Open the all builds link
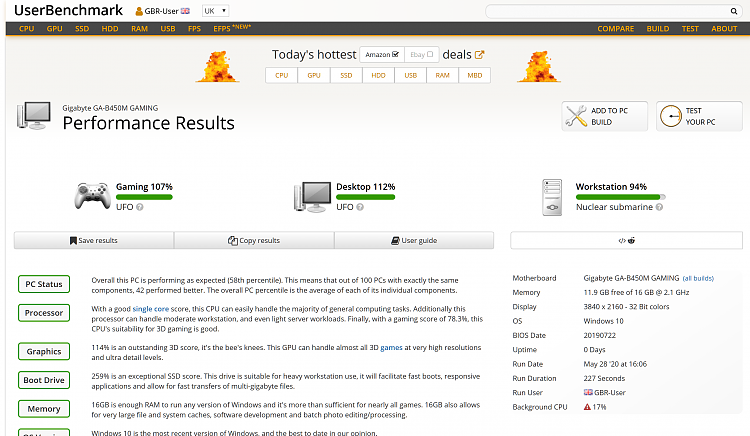The image size is (750, 436). [698, 278]
